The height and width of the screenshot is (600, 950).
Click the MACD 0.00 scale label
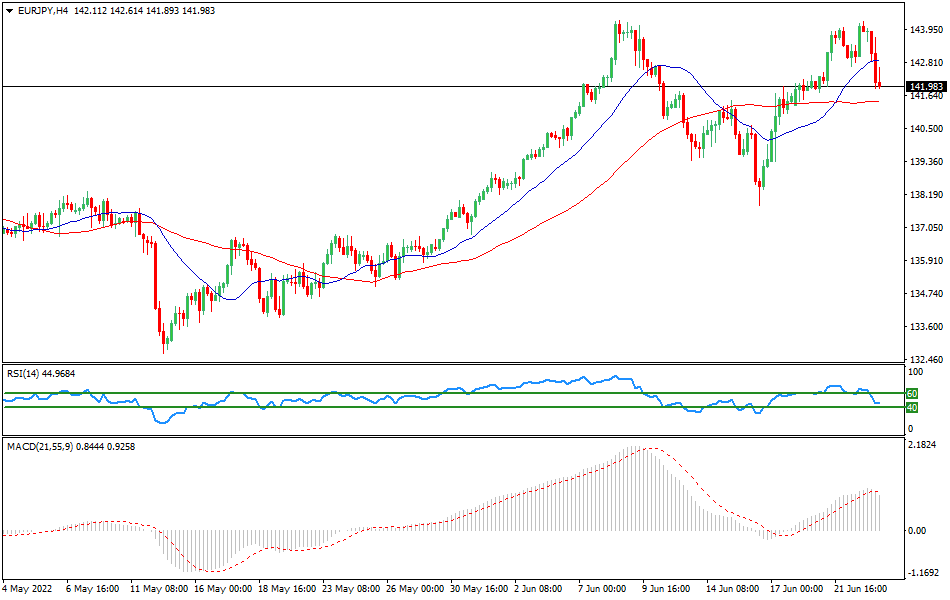[918, 530]
